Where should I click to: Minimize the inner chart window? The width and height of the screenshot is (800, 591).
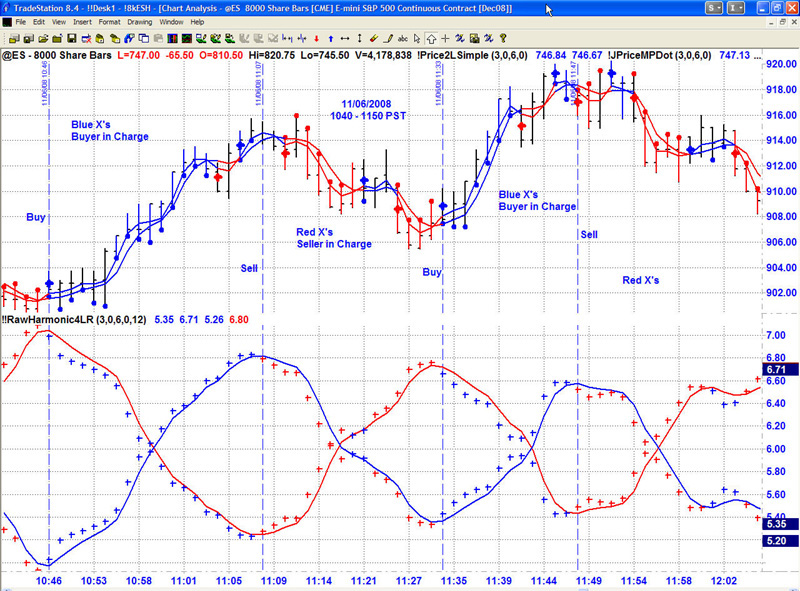(x=772, y=22)
